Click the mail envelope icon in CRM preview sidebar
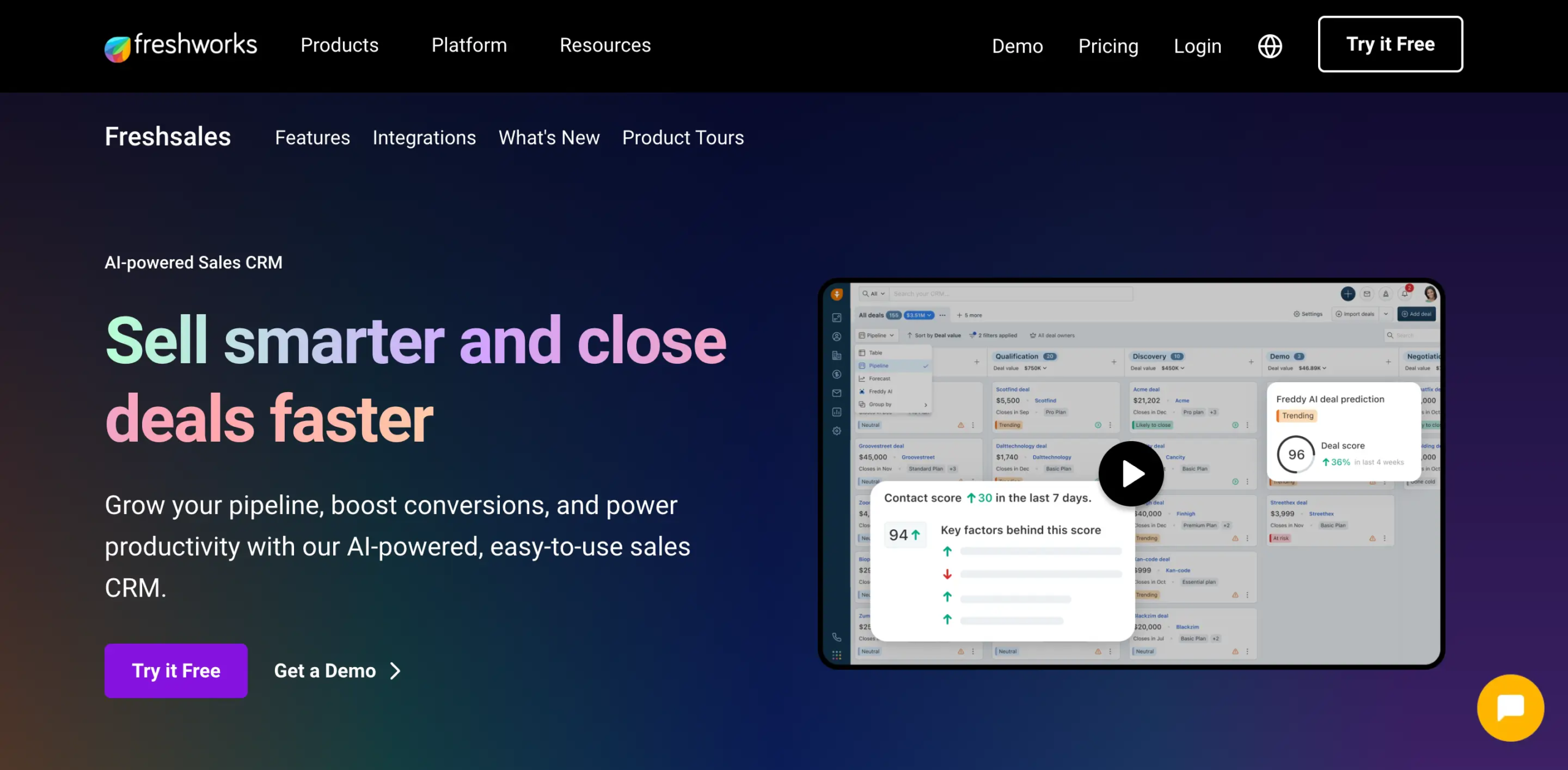This screenshot has height=770, width=1568. coord(837,393)
